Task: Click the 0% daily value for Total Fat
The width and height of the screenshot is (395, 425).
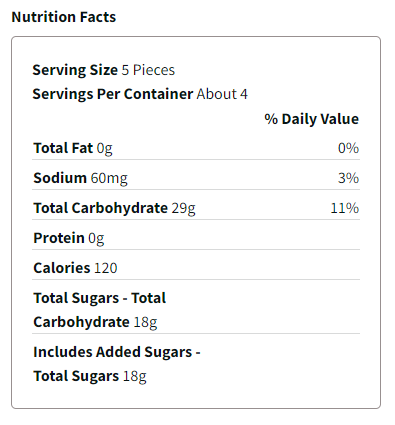Action: click(348, 148)
